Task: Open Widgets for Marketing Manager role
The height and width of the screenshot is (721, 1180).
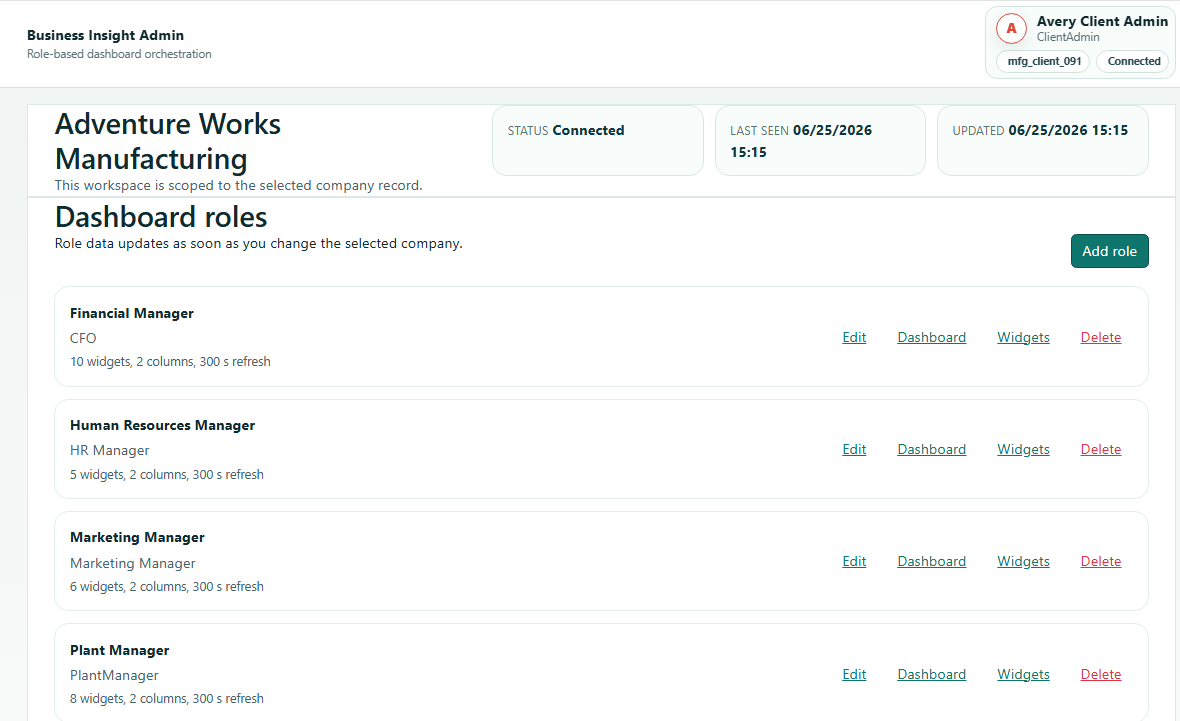Action: pyautogui.click(x=1023, y=561)
